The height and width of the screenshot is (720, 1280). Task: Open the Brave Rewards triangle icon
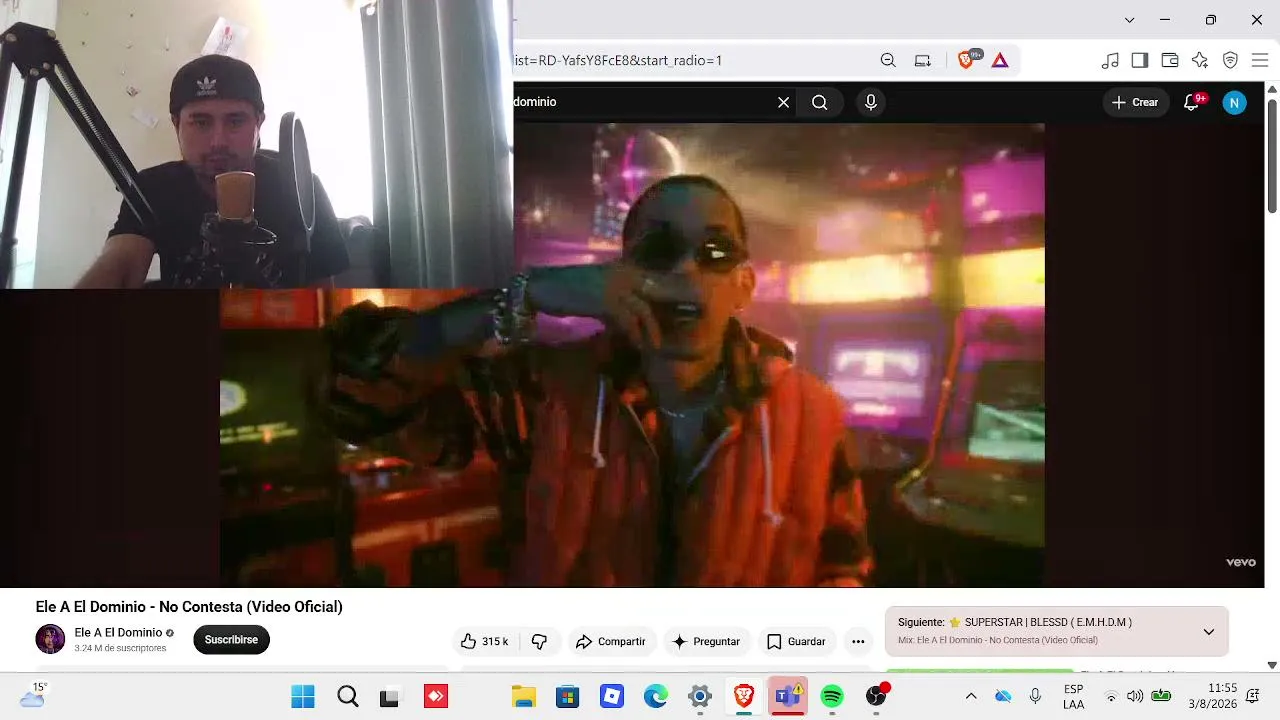(1000, 60)
